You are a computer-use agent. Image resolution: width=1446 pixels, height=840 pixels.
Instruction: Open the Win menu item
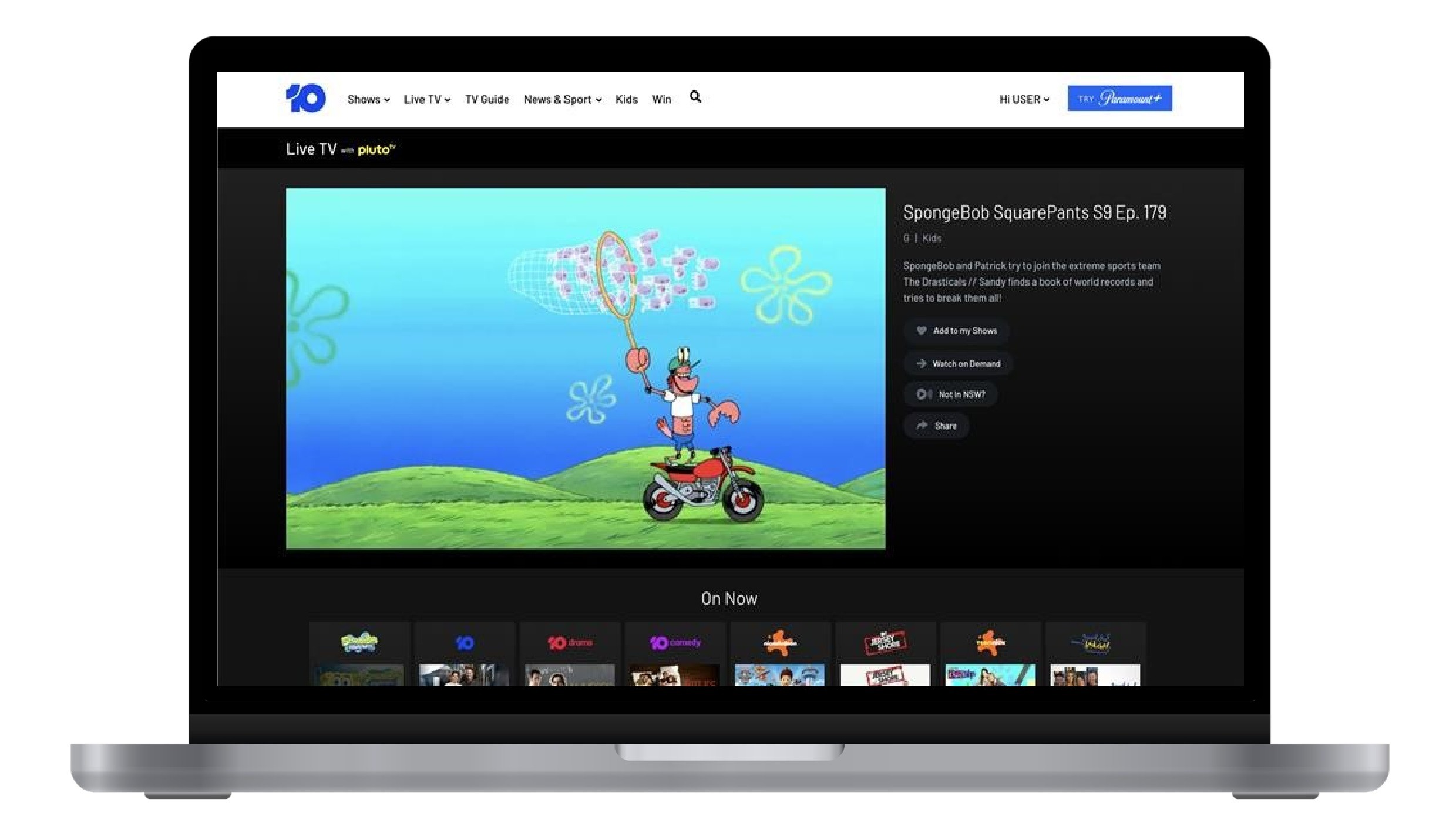tap(661, 99)
